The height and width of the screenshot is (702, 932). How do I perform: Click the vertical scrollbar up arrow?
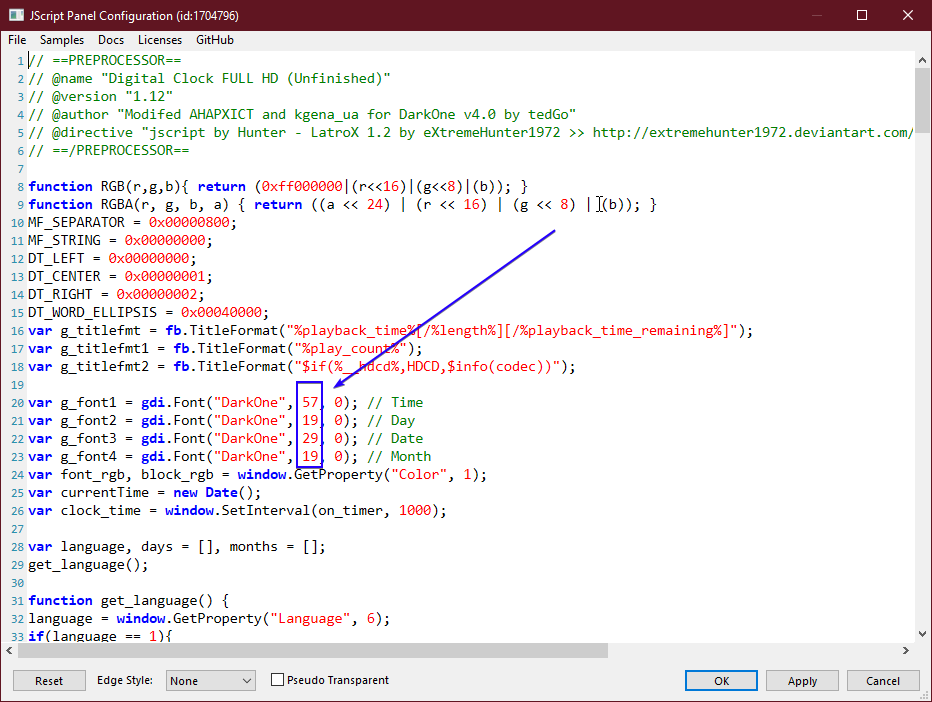[922, 60]
